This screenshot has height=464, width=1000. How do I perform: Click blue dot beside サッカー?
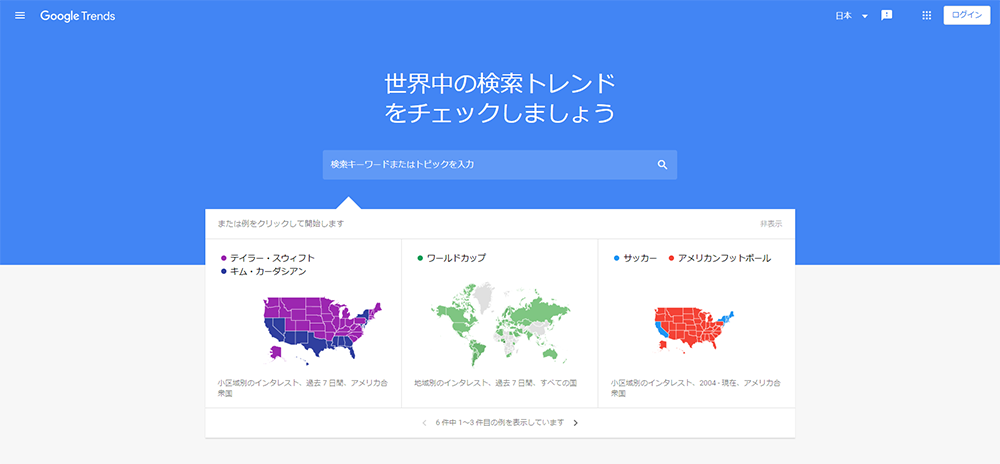tap(616, 258)
